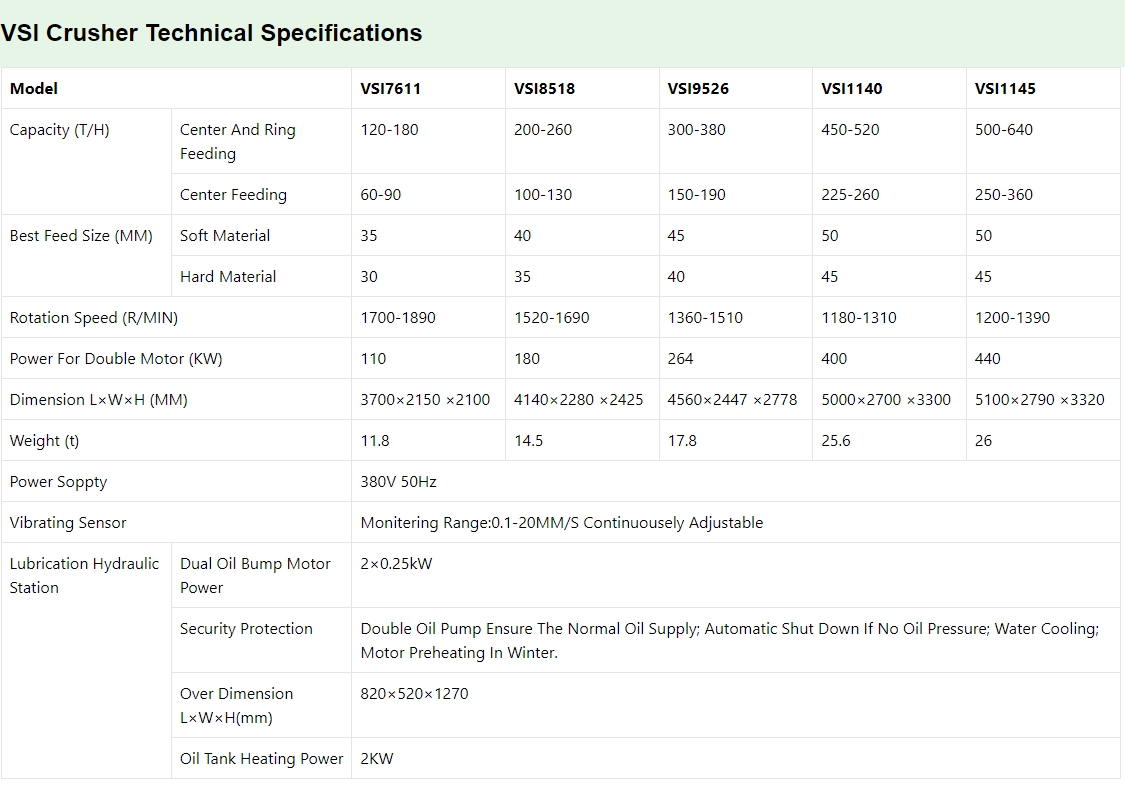Click the Capacity (T/H) row label

click(59, 130)
